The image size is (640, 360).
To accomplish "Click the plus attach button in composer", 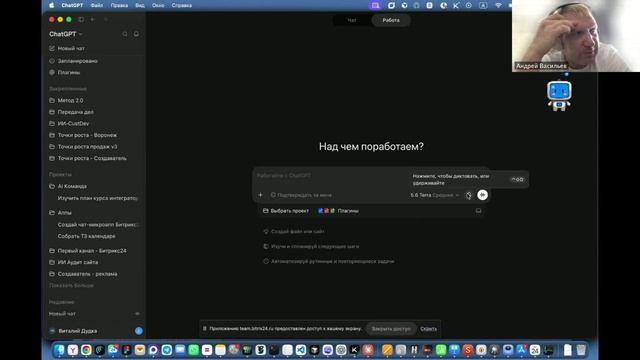I will click(x=260, y=195).
